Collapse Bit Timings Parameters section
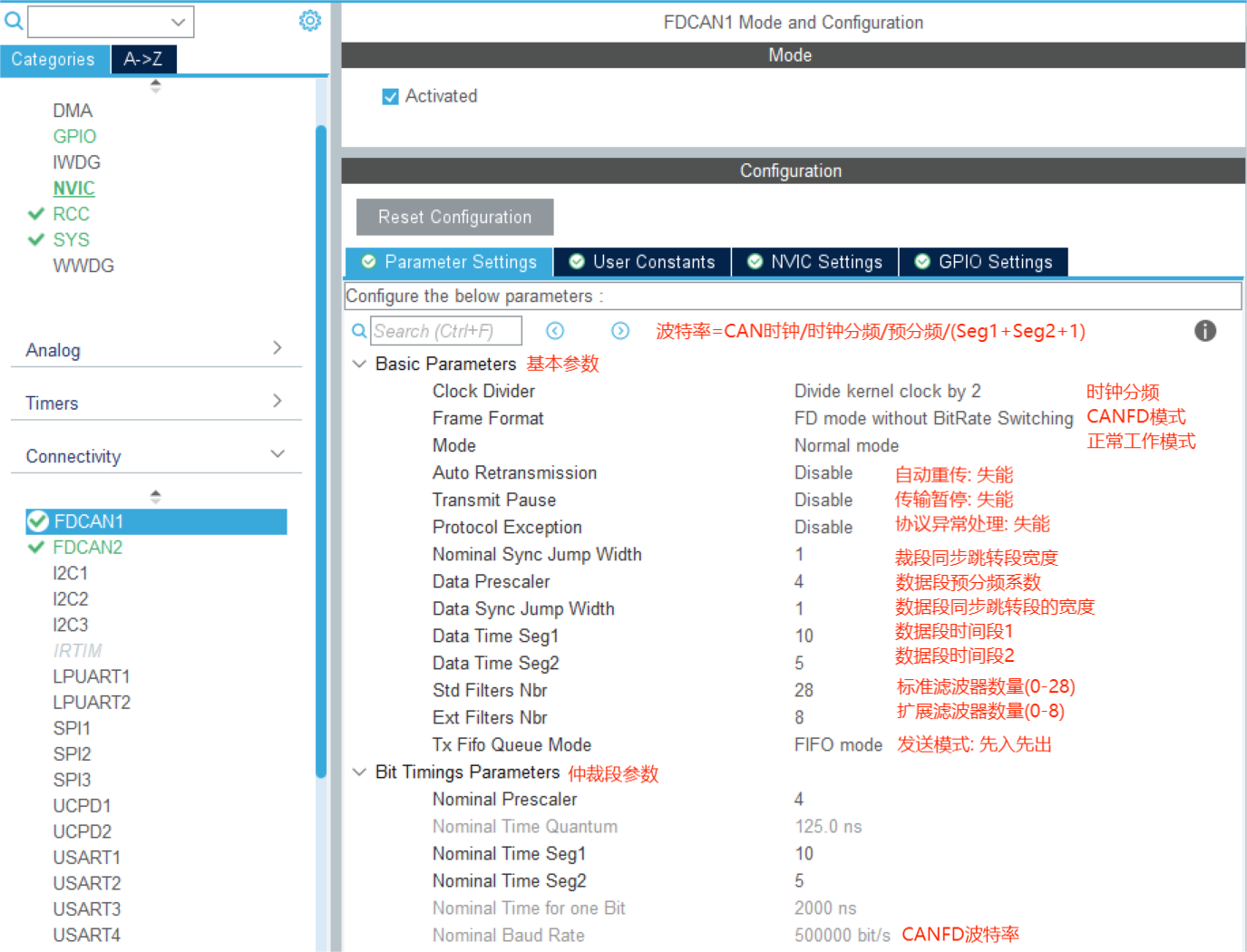The image size is (1247, 952). click(359, 772)
